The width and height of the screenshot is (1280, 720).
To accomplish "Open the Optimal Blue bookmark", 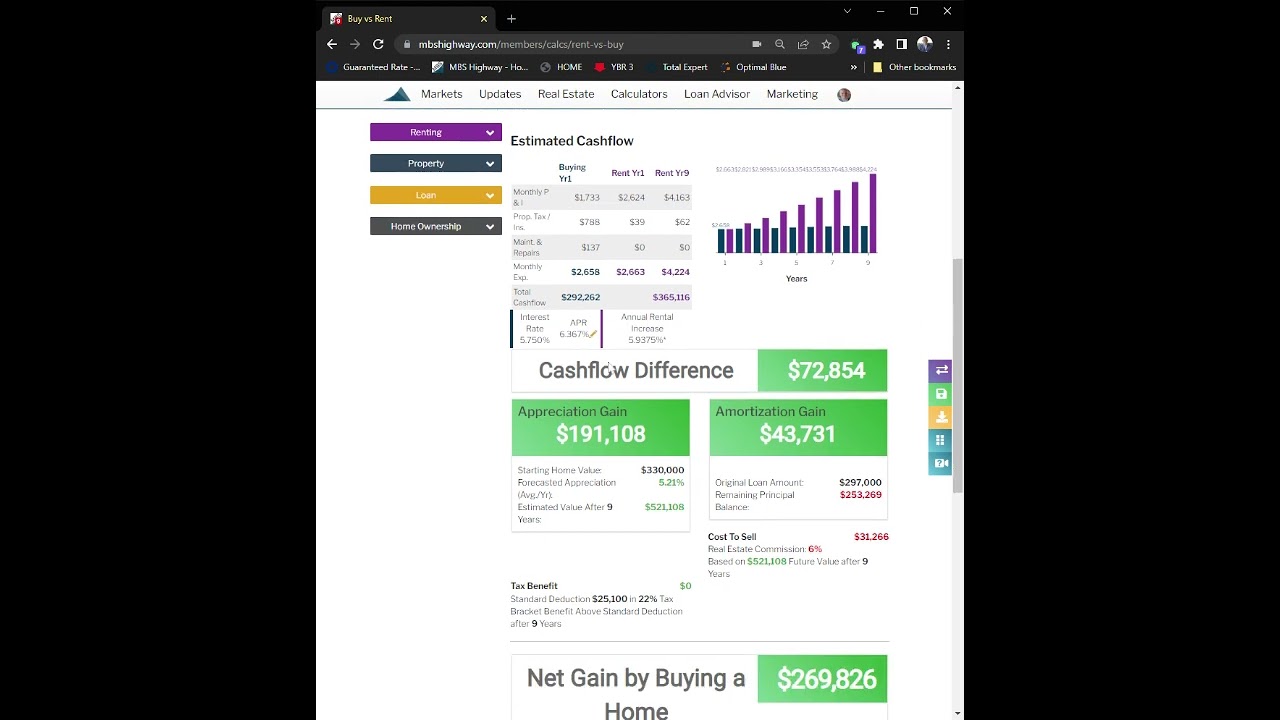I will [752, 67].
